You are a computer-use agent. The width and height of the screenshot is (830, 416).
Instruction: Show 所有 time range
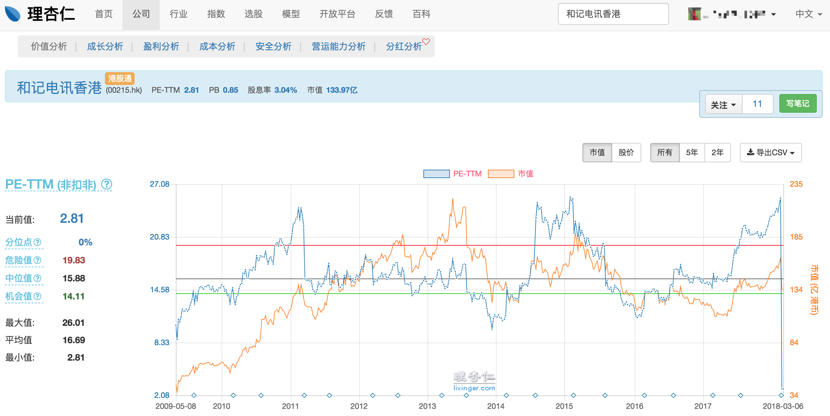665,152
